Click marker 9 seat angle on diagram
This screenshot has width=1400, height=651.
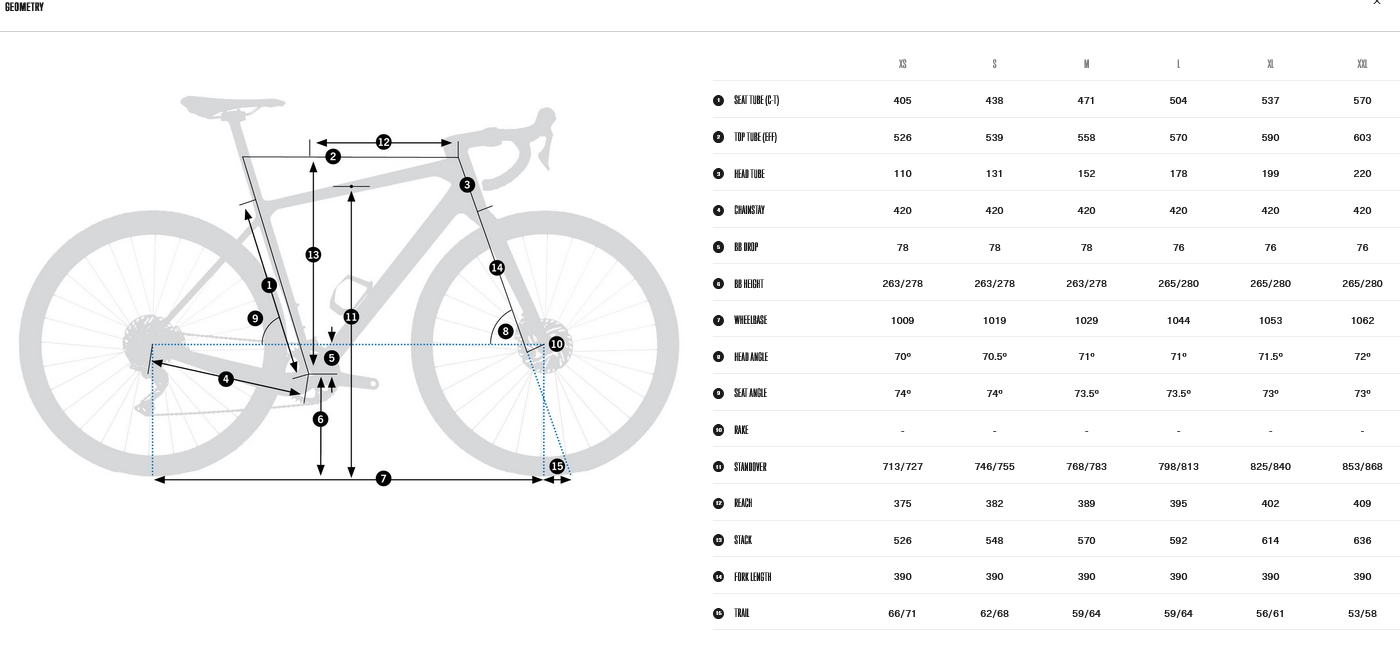[x=255, y=319]
